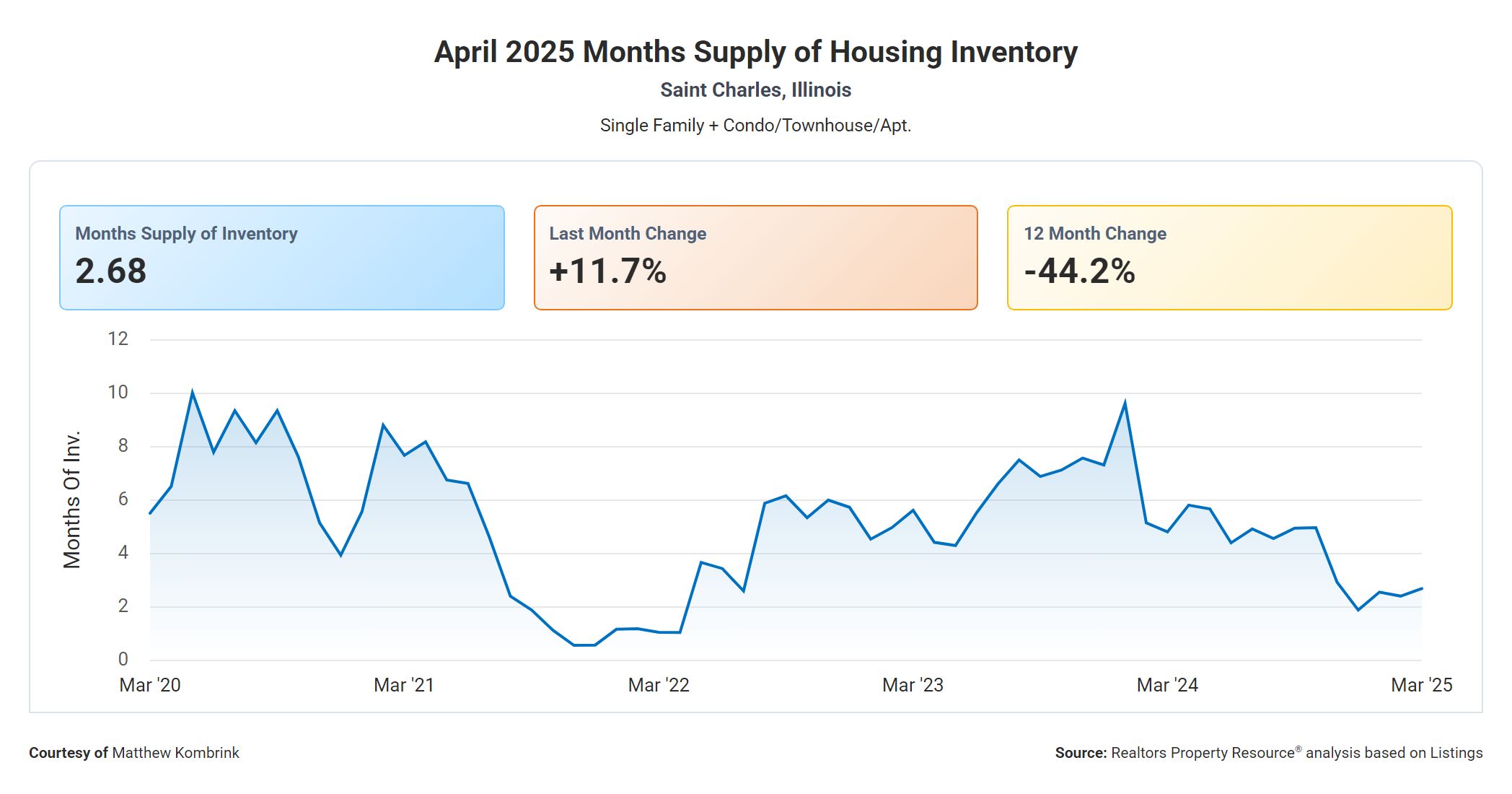Click the "Mar '20" x-axis label
Image resolution: width=1512 pixels, height=794 pixels.
click(150, 685)
